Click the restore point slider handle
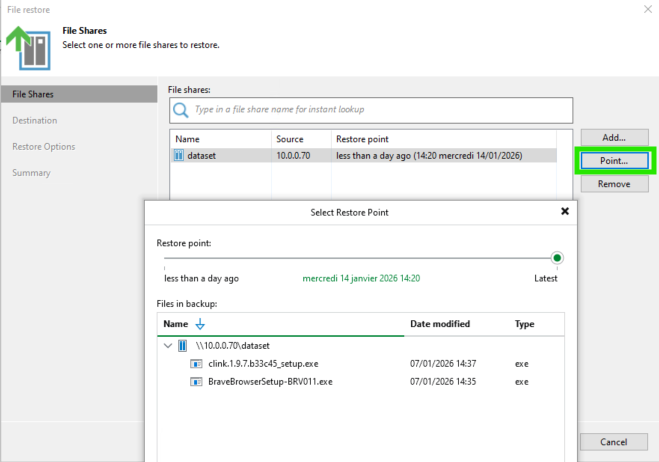The width and height of the screenshot is (659, 462). coord(557,258)
